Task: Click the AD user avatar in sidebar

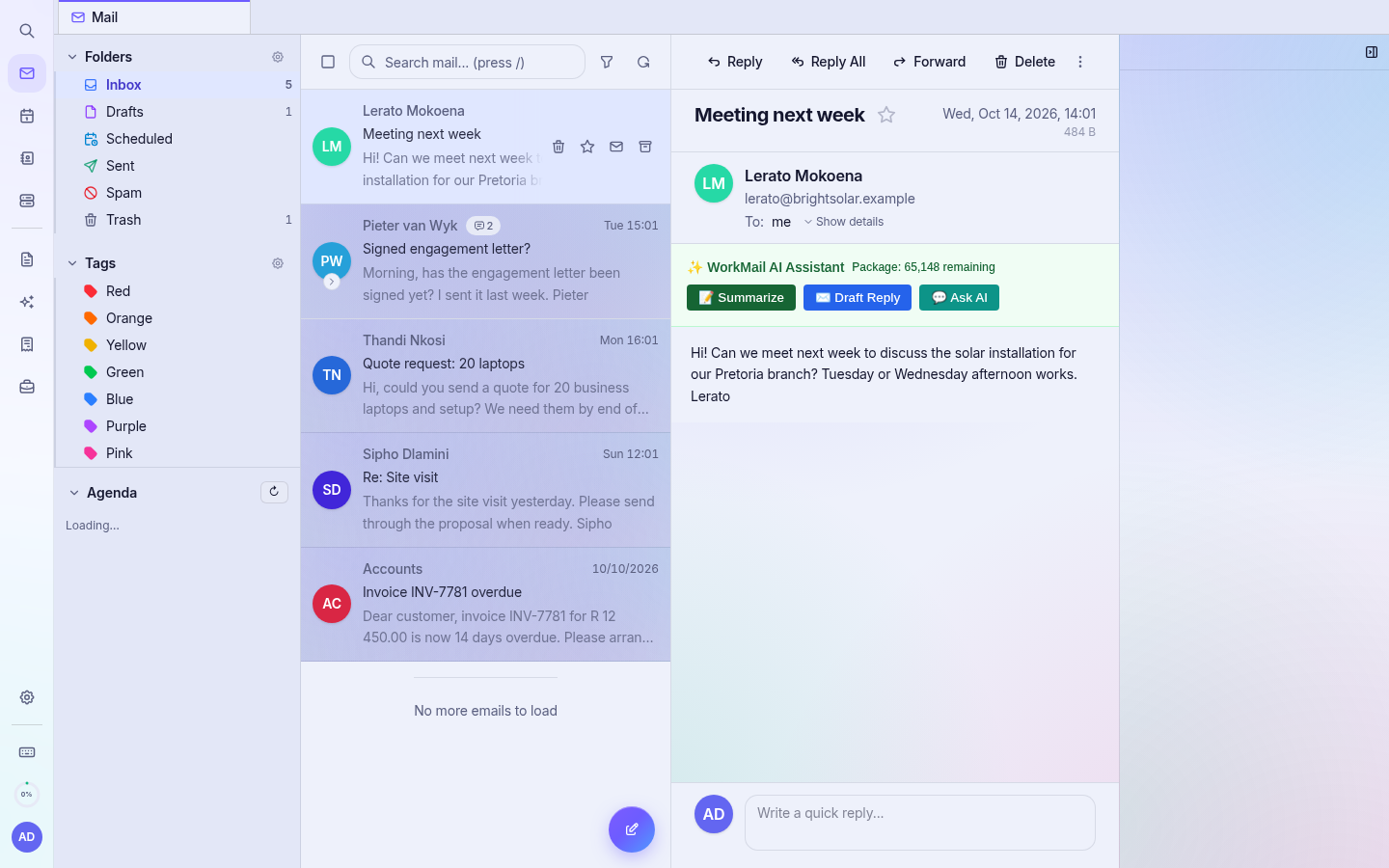Action: tap(27, 837)
